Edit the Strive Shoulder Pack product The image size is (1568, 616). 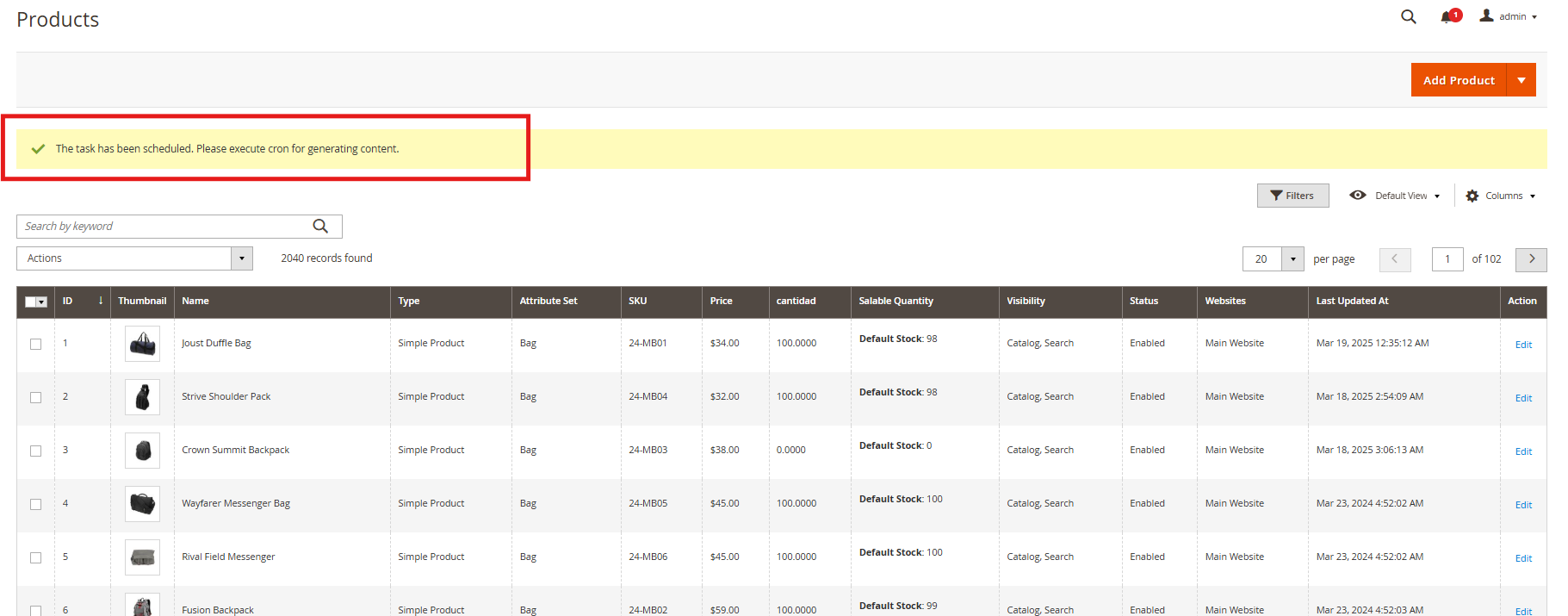coord(1523,398)
